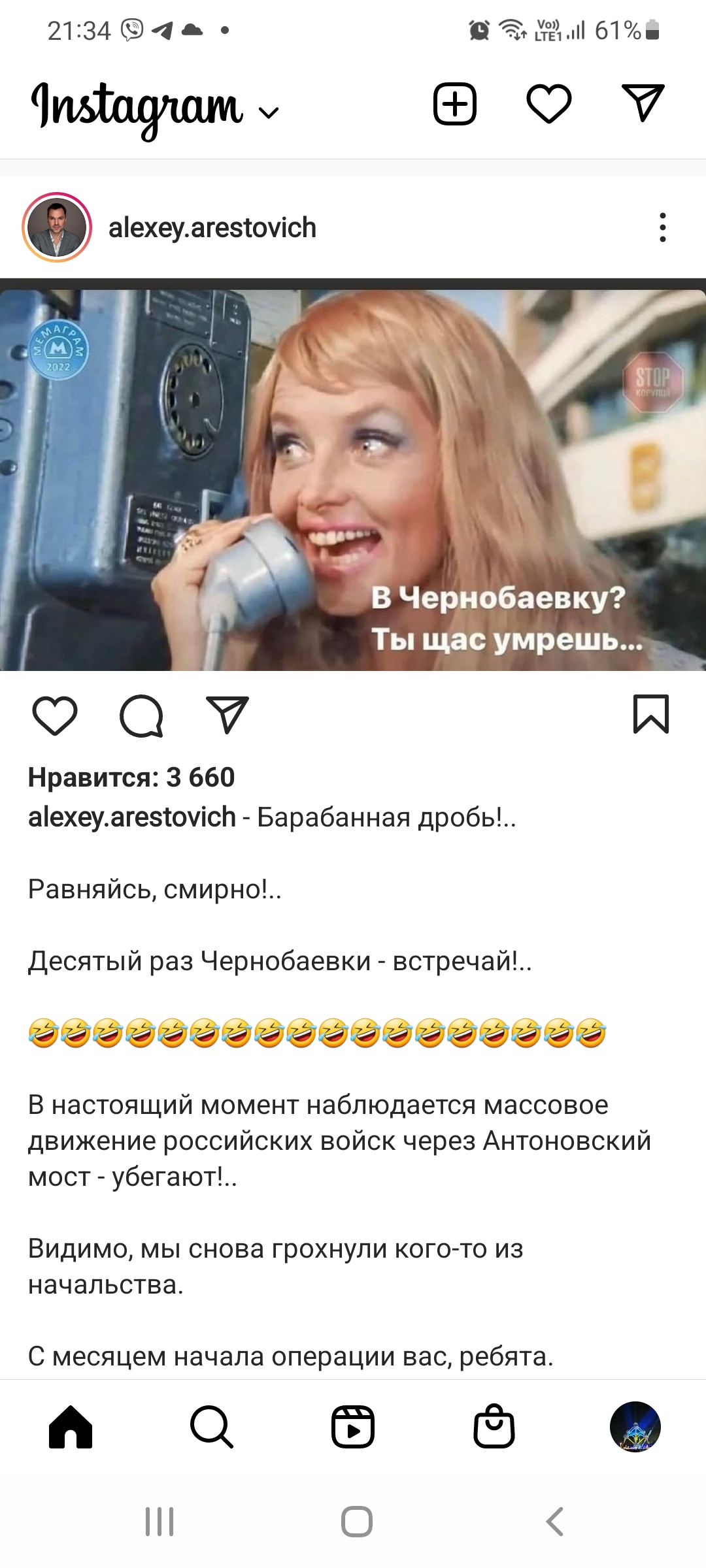This screenshot has height=1568, width=706.
Task: Like the post with heart icon
Action: click(55, 715)
